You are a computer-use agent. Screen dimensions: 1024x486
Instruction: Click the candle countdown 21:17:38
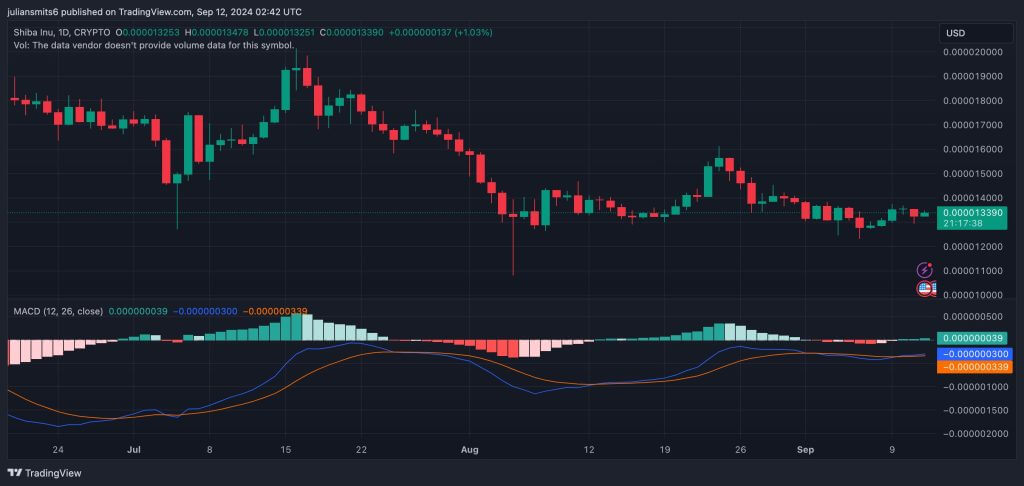tap(963, 223)
